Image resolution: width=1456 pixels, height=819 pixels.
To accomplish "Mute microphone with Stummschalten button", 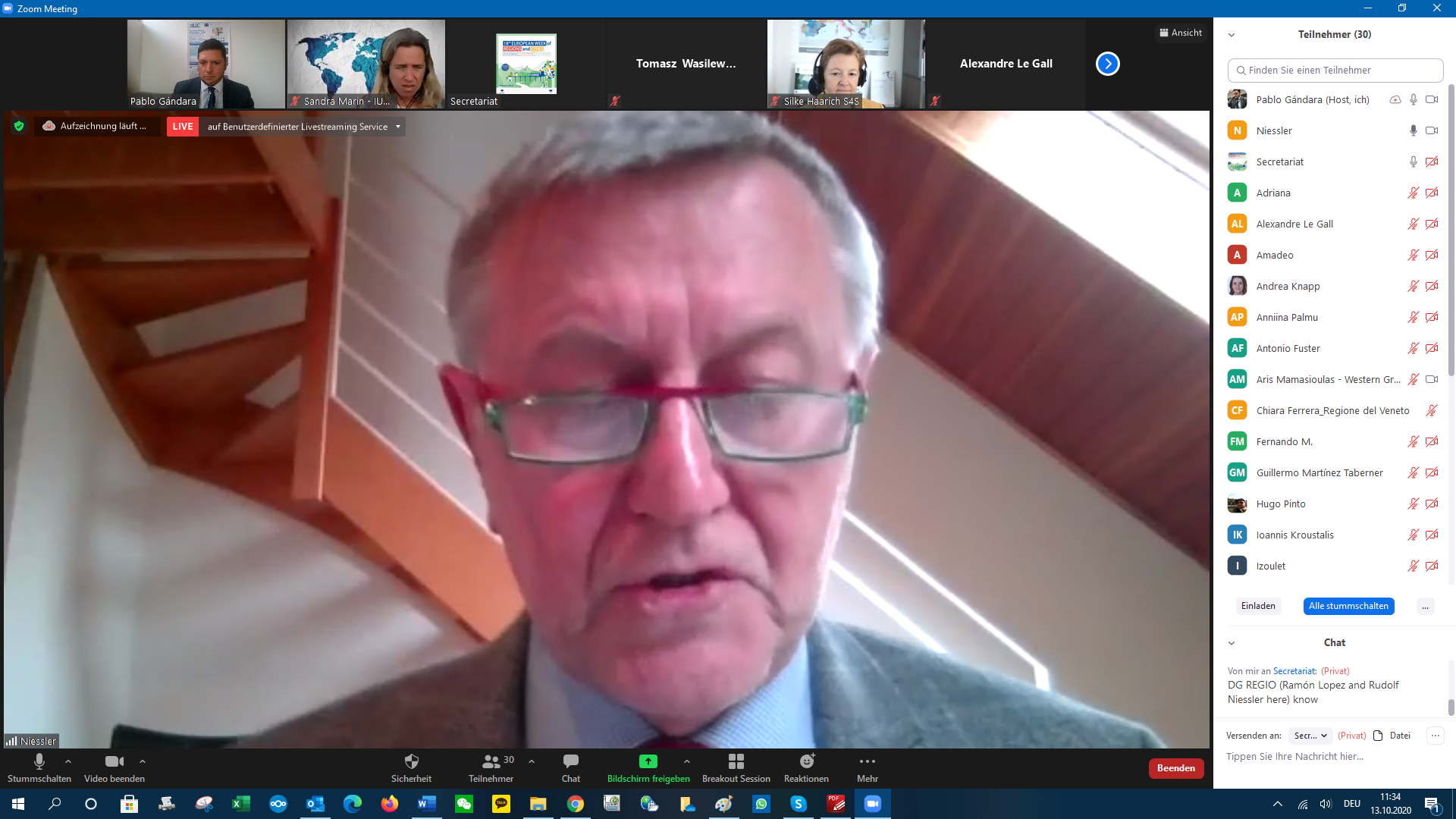I will coord(39,761).
